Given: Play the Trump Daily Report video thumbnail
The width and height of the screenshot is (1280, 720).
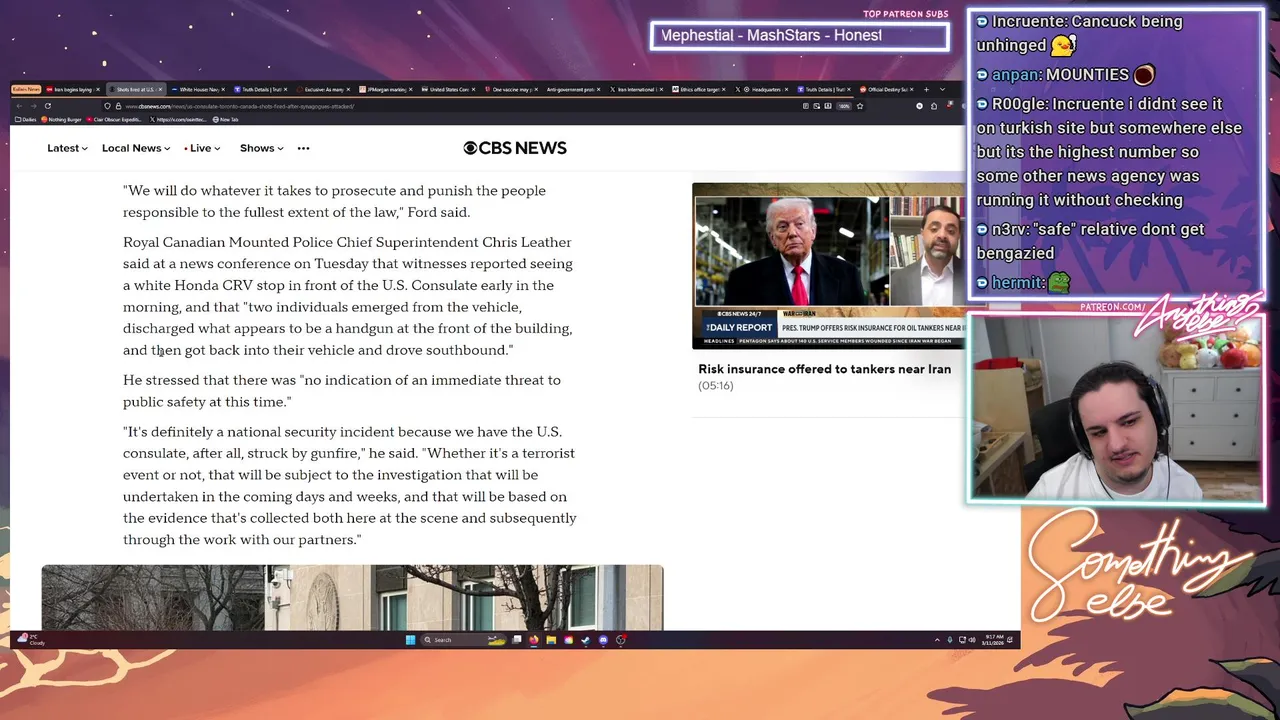Looking at the screenshot, I should [x=829, y=265].
